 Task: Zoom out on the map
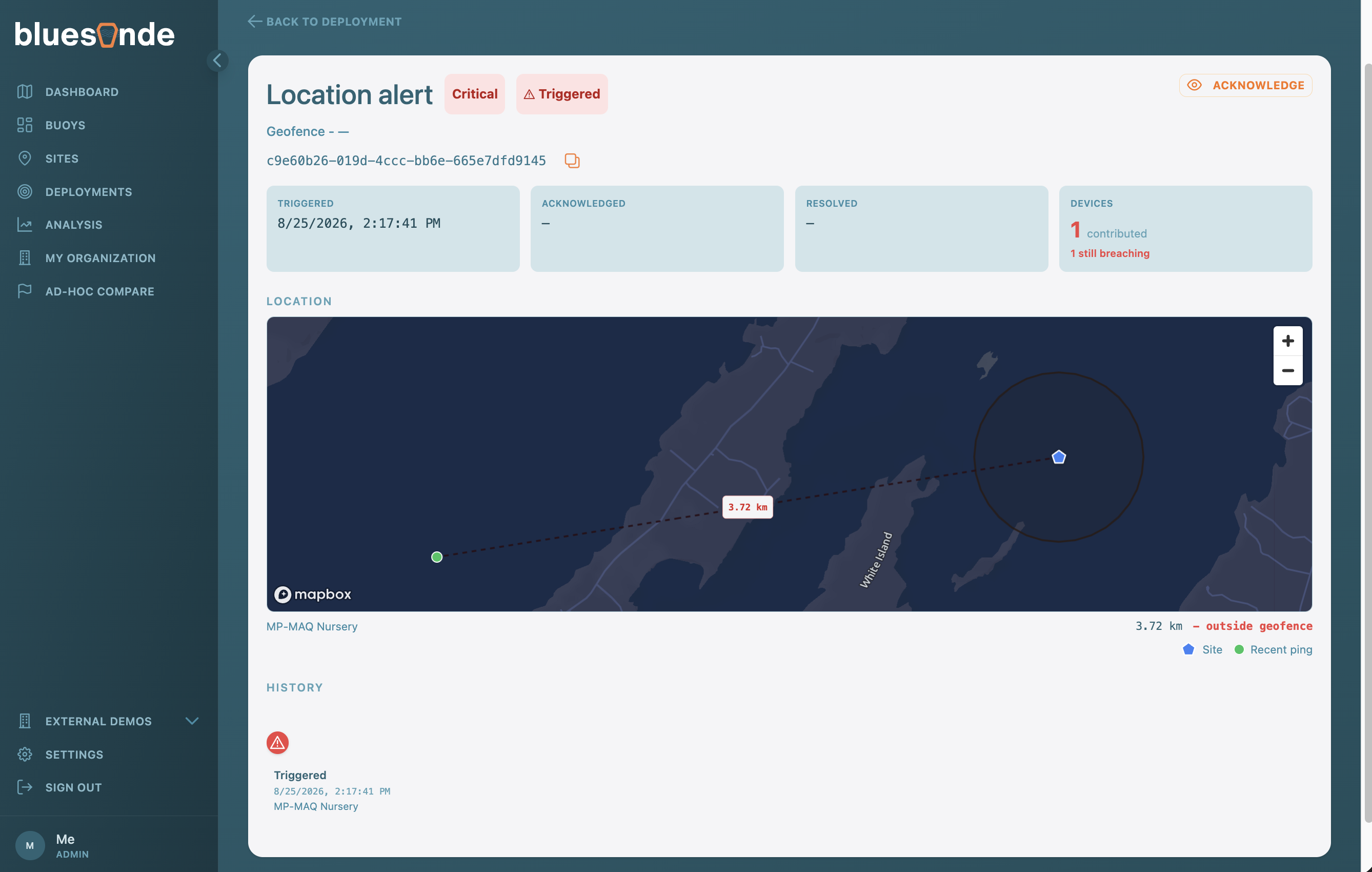[1288, 370]
